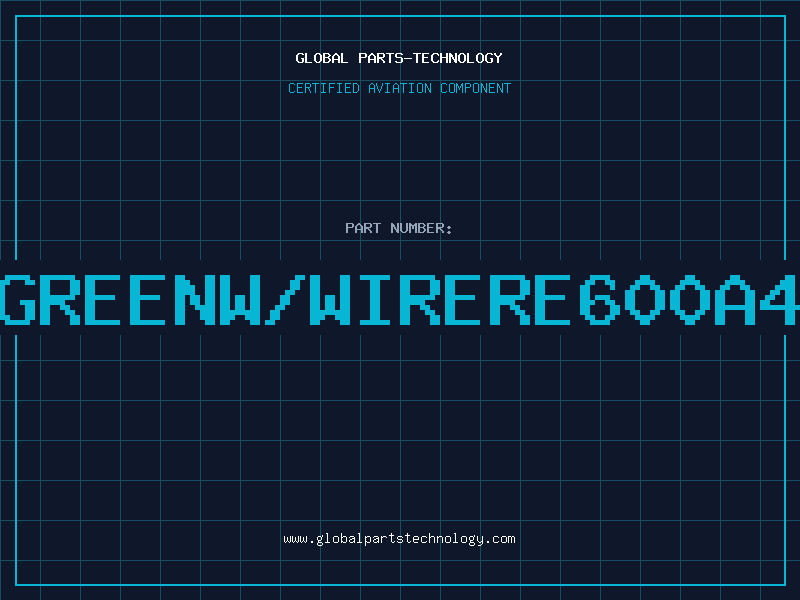
Task: Click the PART NUMBER: label
Action: (x=399, y=228)
